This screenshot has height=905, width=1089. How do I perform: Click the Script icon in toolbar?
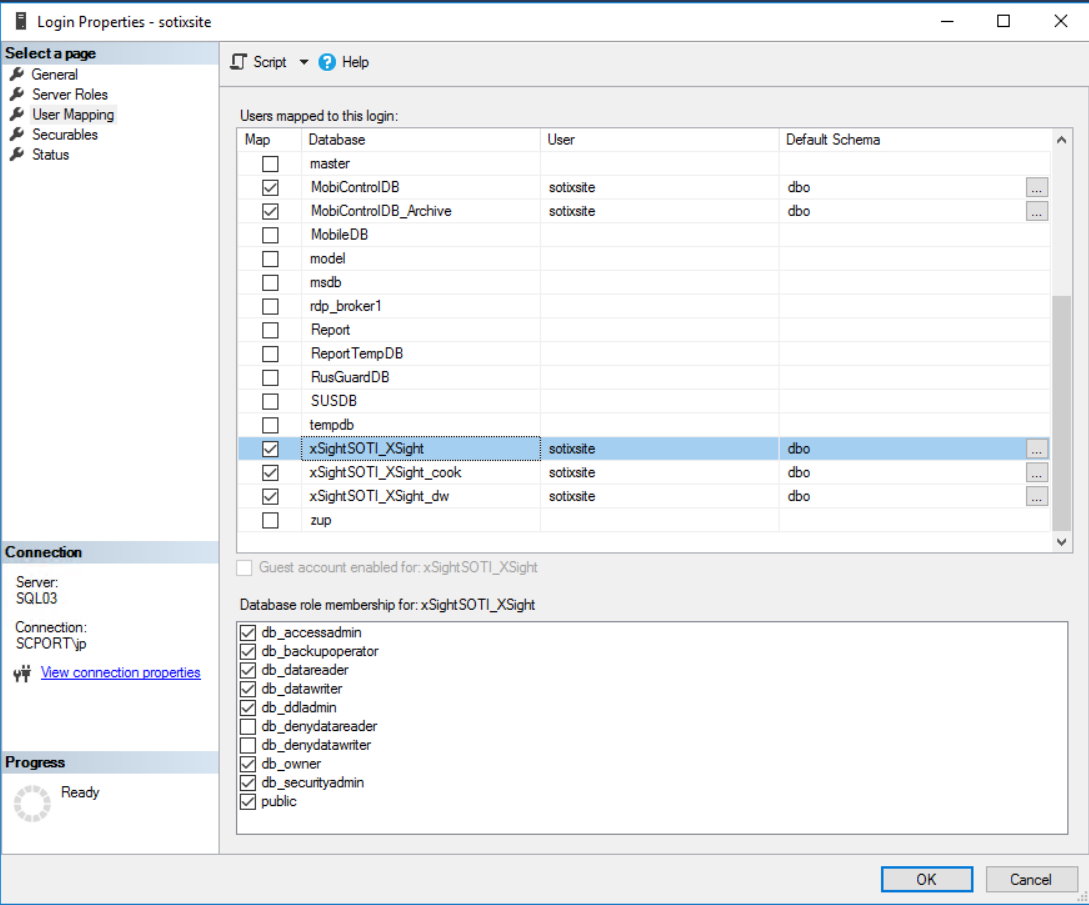tap(238, 62)
